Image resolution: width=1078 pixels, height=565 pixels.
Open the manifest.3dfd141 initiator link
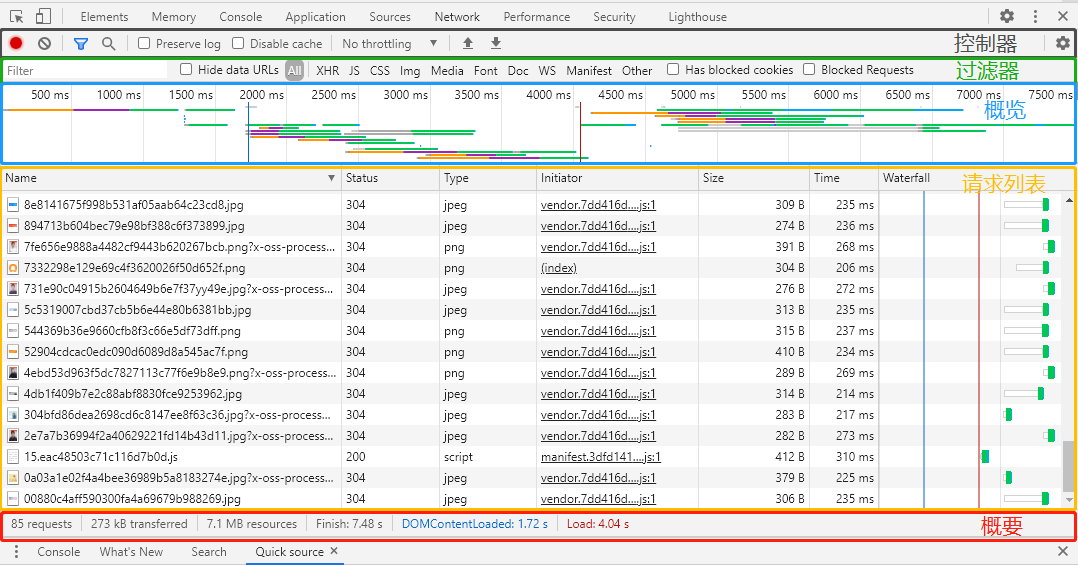[600, 457]
